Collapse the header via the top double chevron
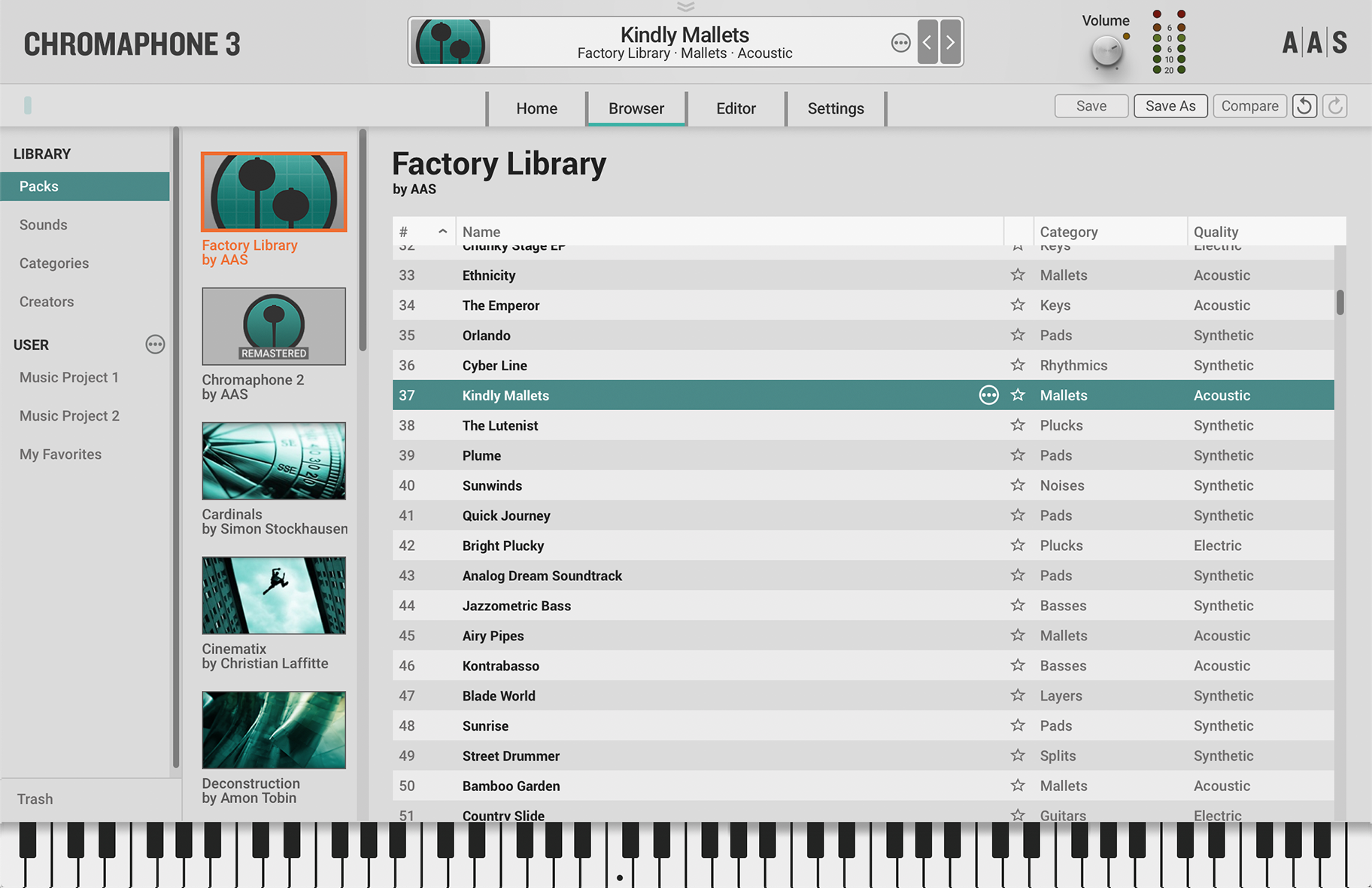The height and width of the screenshot is (888, 1372). pos(685,6)
